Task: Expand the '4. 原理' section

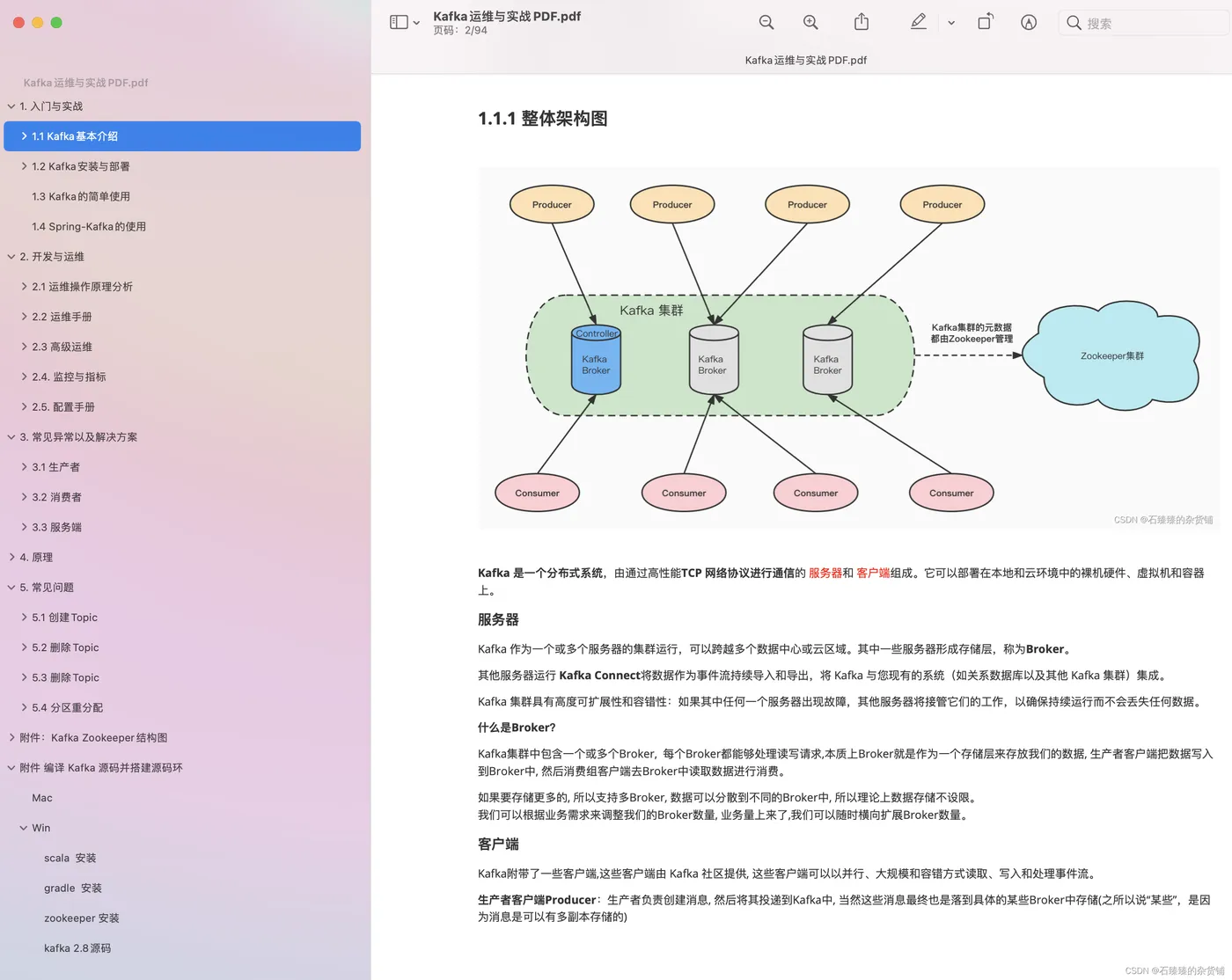Action: (11, 557)
